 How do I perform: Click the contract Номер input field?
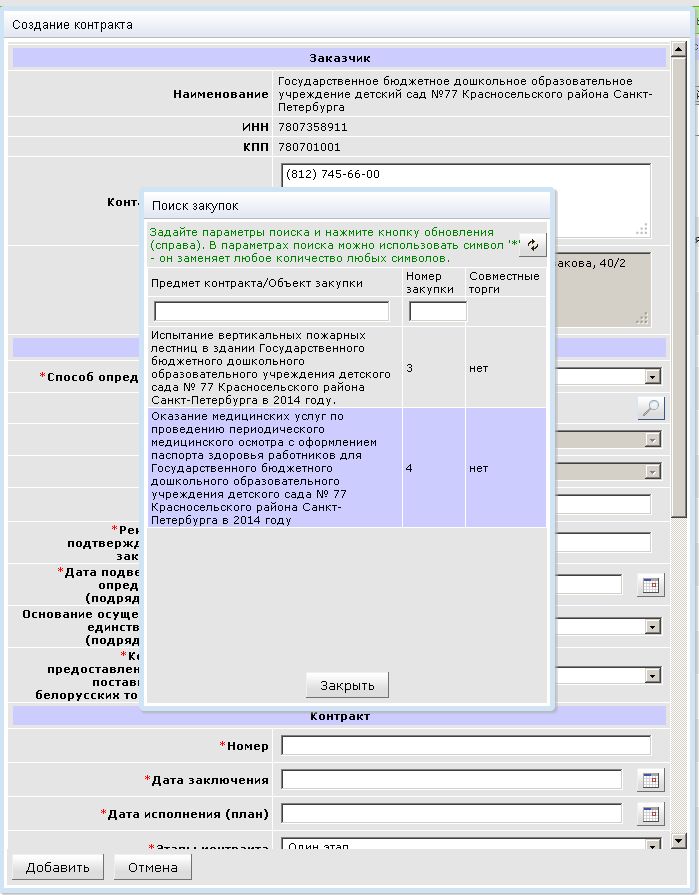coord(466,745)
